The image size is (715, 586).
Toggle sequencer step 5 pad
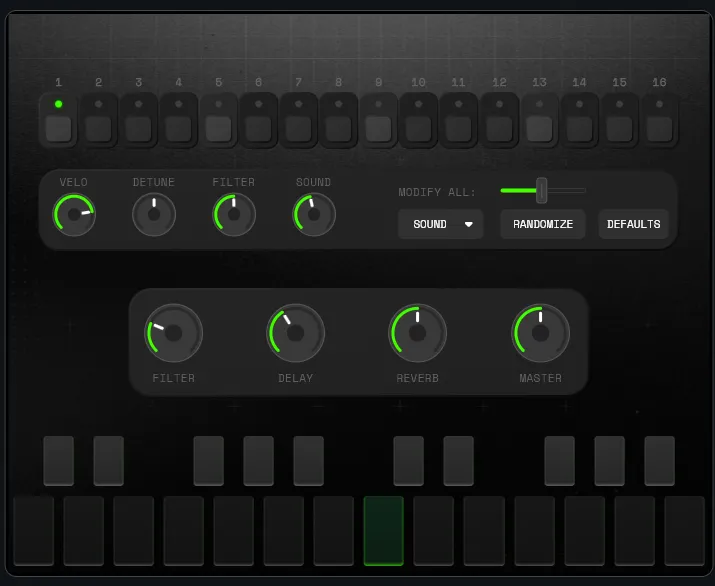pyautogui.click(x=218, y=129)
